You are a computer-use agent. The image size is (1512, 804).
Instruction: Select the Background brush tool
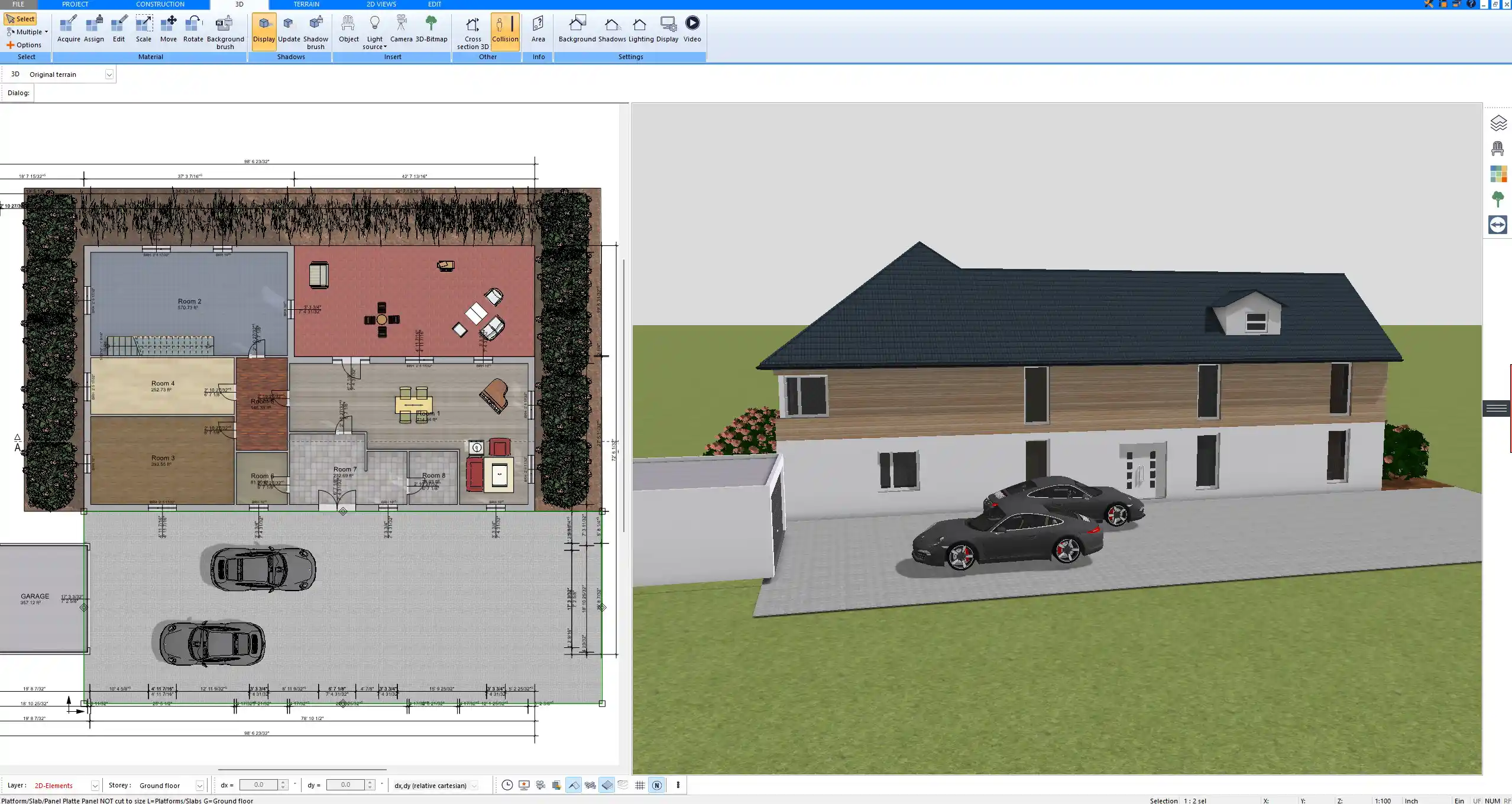pos(225,33)
